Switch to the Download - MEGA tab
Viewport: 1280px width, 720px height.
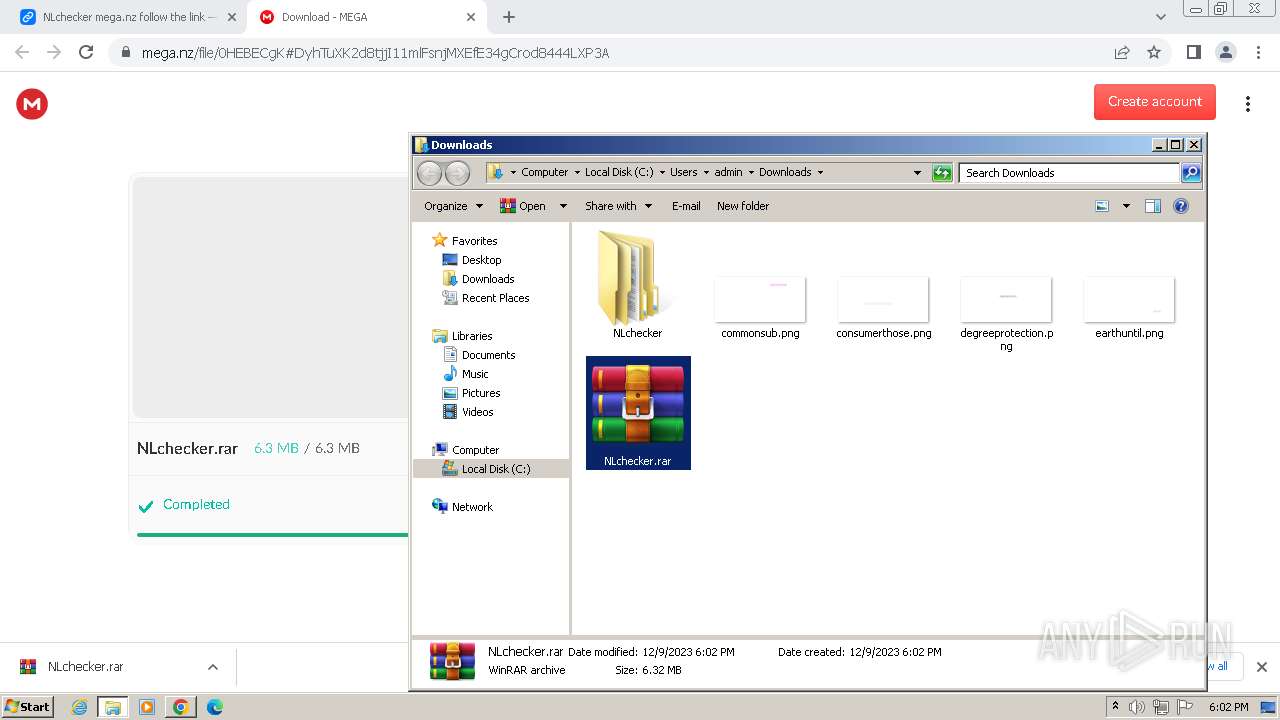click(365, 17)
